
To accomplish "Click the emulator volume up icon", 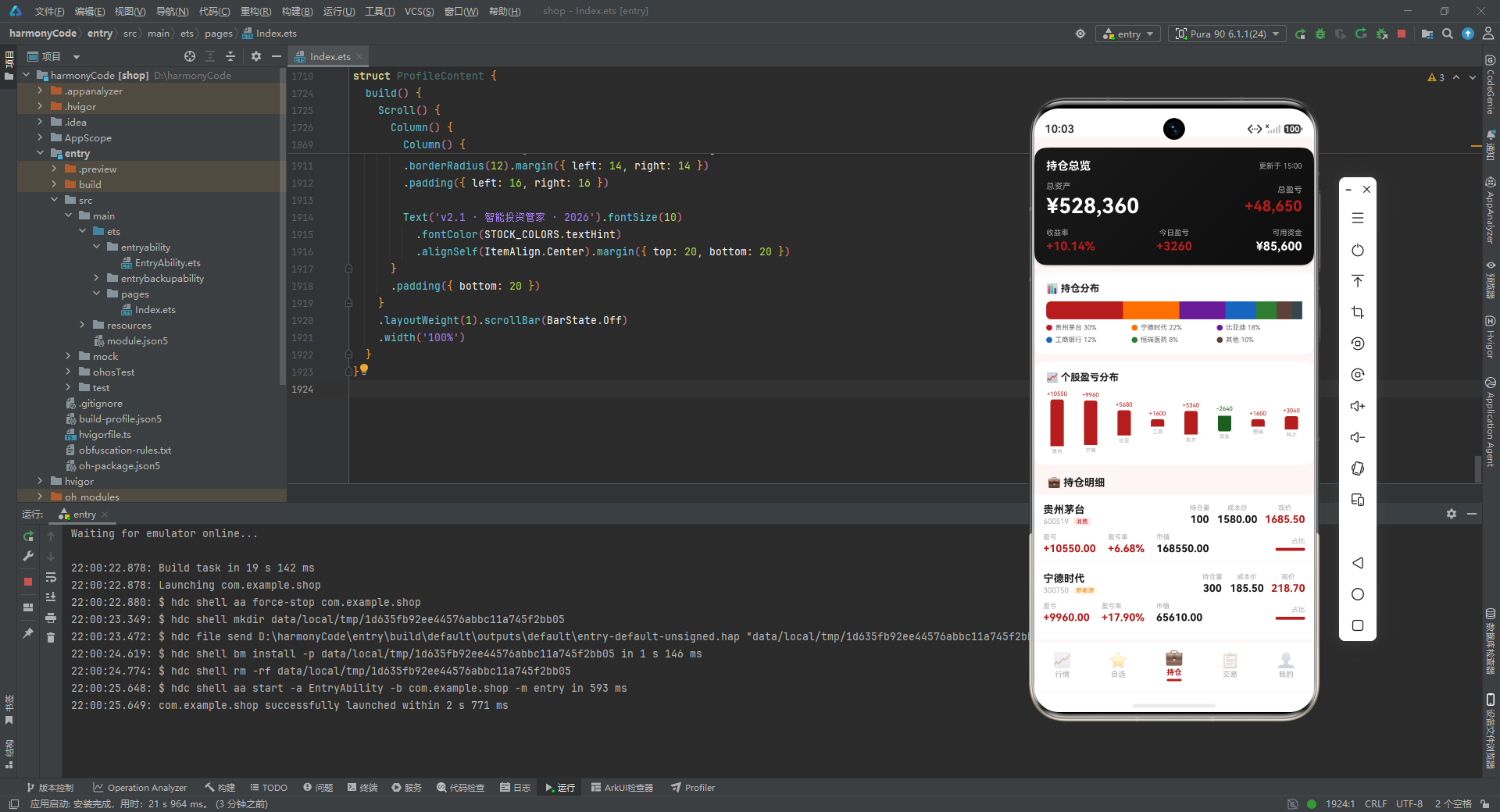I will coord(1358,406).
